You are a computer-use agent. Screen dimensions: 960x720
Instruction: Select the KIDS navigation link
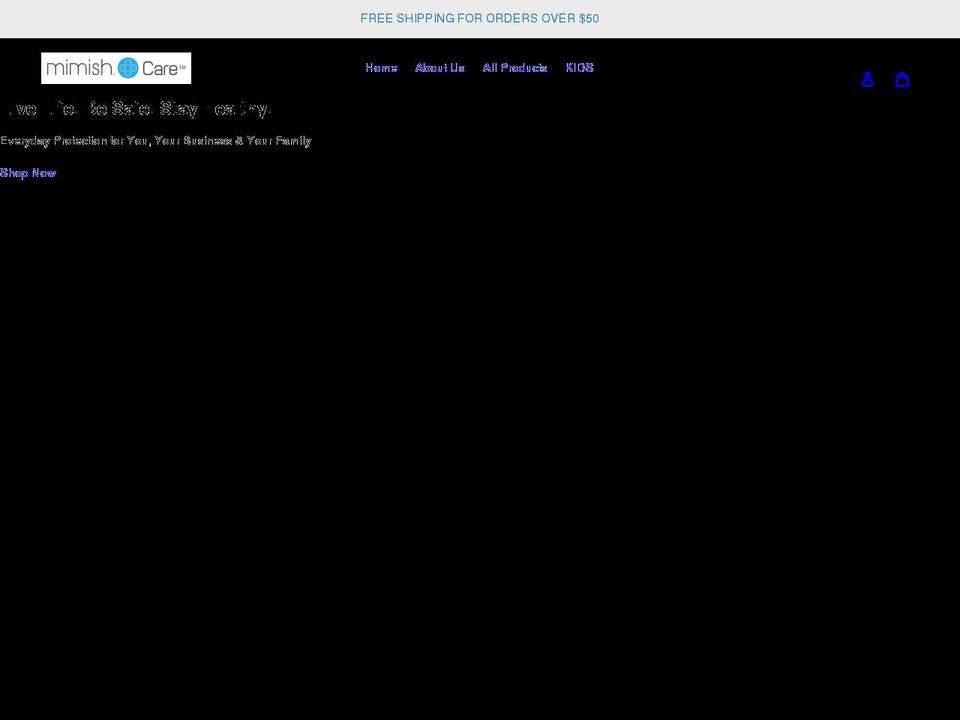click(x=580, y=67)
